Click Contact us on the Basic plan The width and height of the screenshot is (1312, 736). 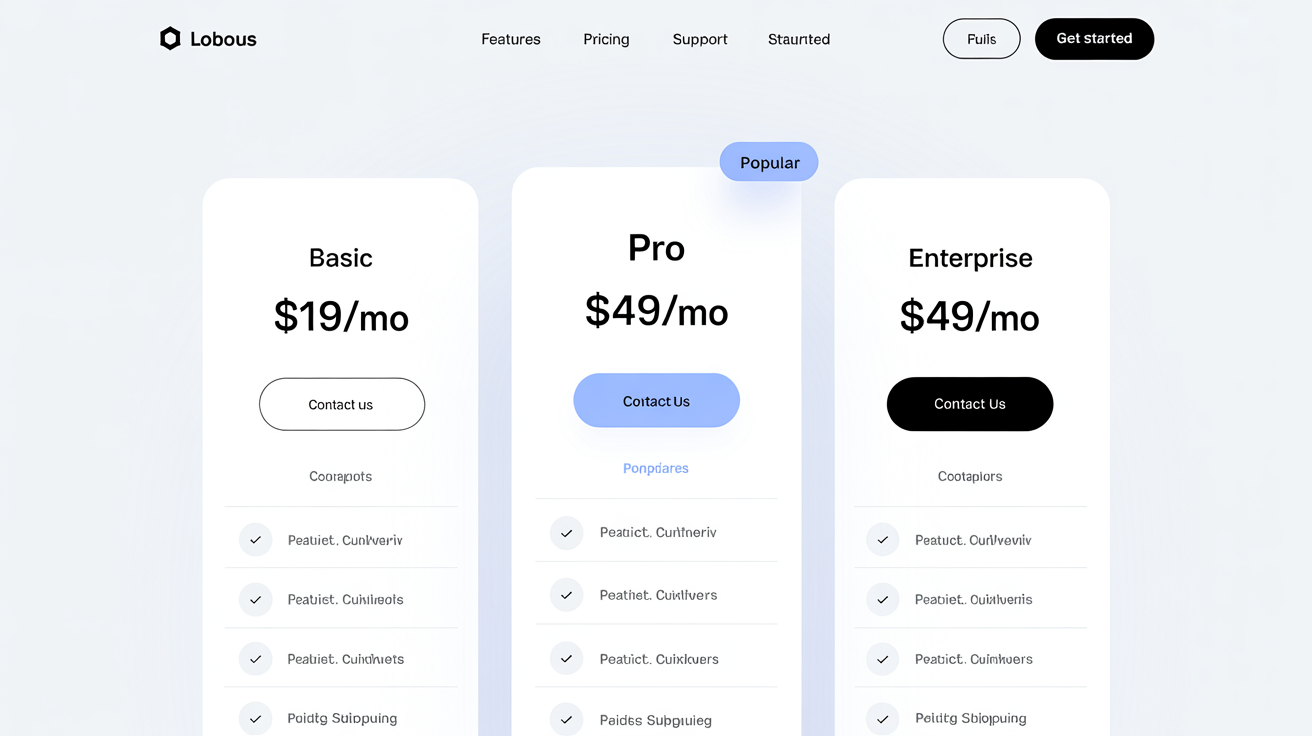coord(341,404)
